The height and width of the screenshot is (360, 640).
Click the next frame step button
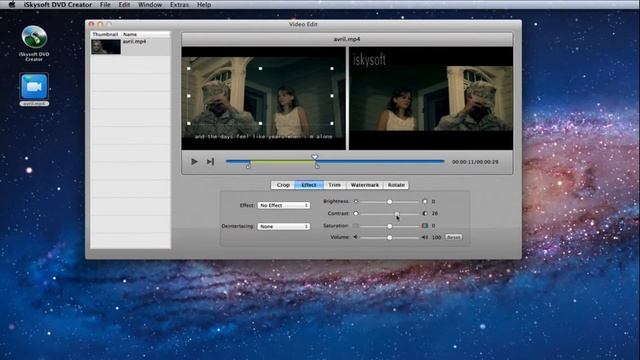click(x=210, y=162)
